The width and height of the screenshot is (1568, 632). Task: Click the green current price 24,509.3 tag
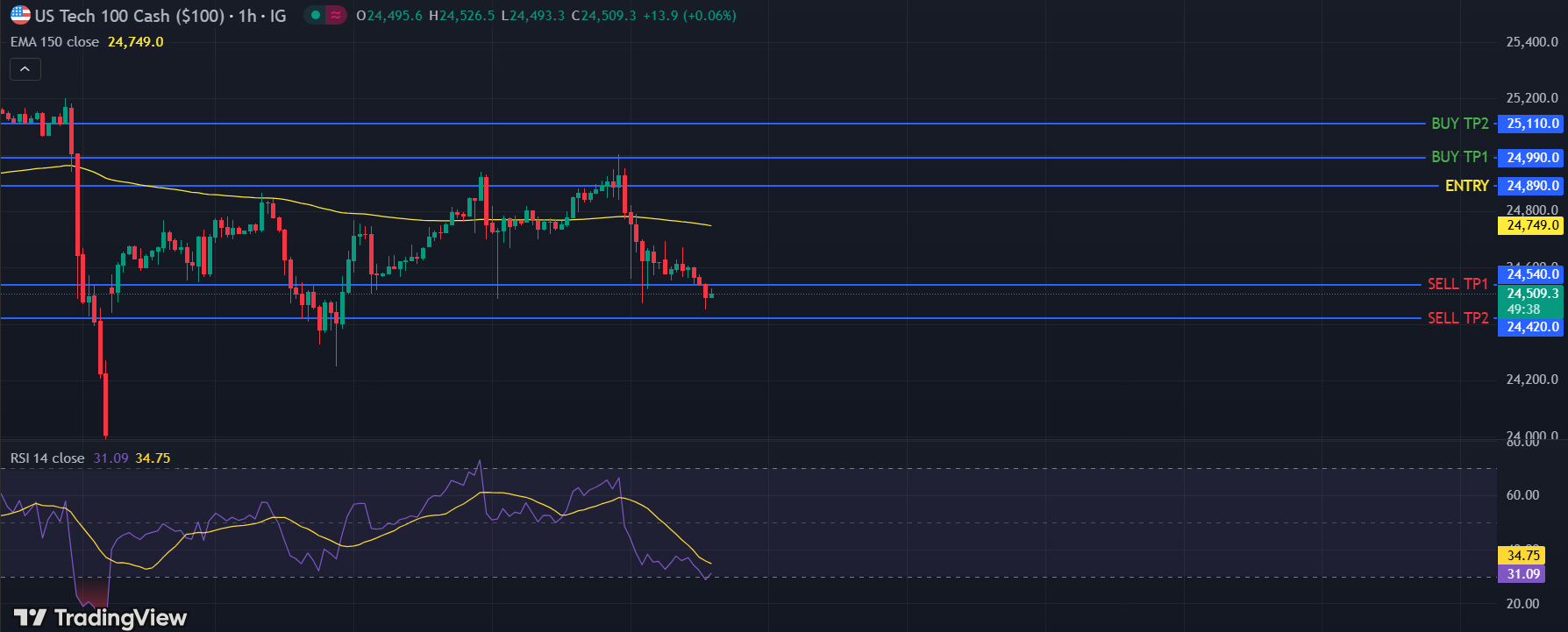click(1532, 294)
